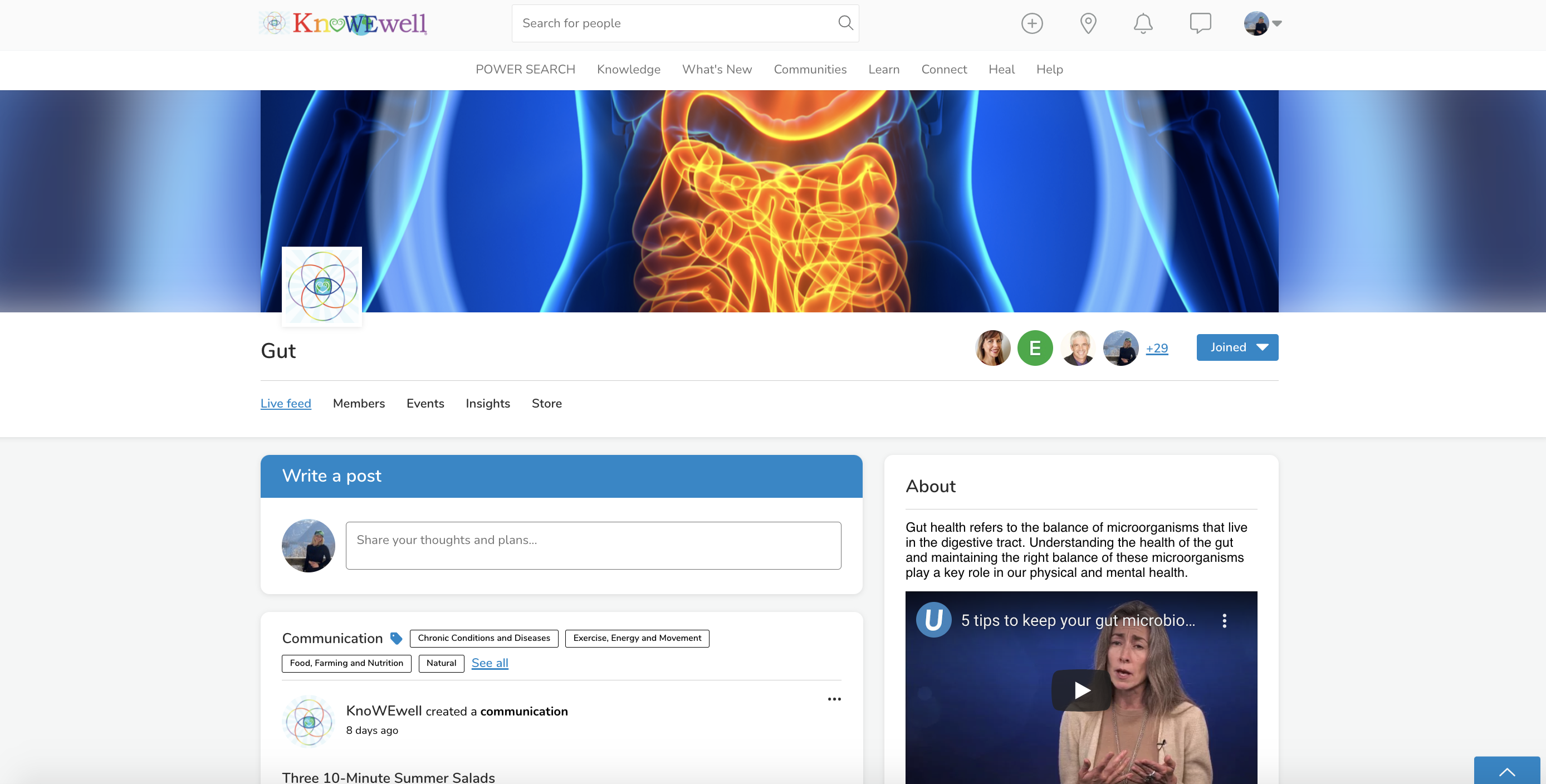This screenshot has width=1546, height=784.
Task: Switch to the Store tab
Action: click(x=546, y=404)
